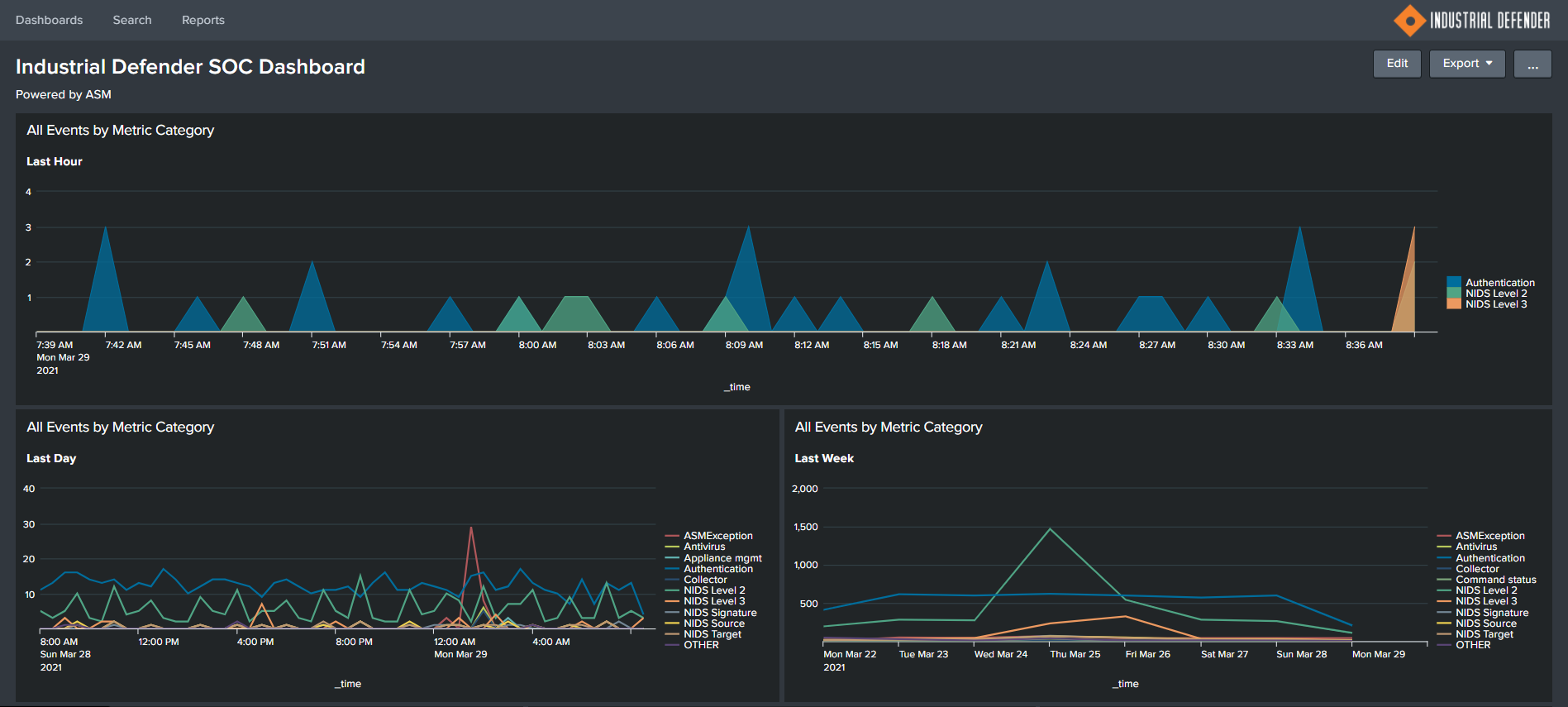1568x707 pixels.
Task: Click the Industrial Defender SOC Dashboard title
Action: pos(190,67)
